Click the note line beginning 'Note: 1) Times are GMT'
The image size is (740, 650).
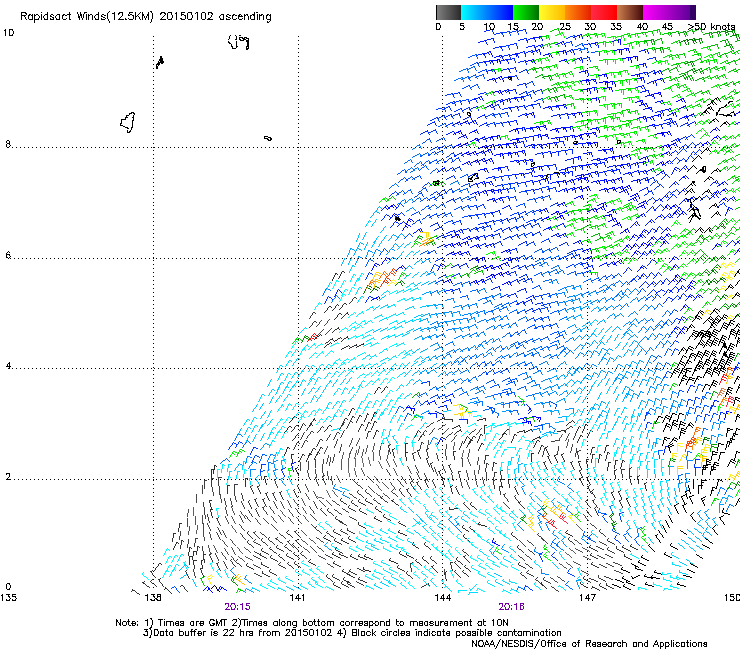(312, 623)
